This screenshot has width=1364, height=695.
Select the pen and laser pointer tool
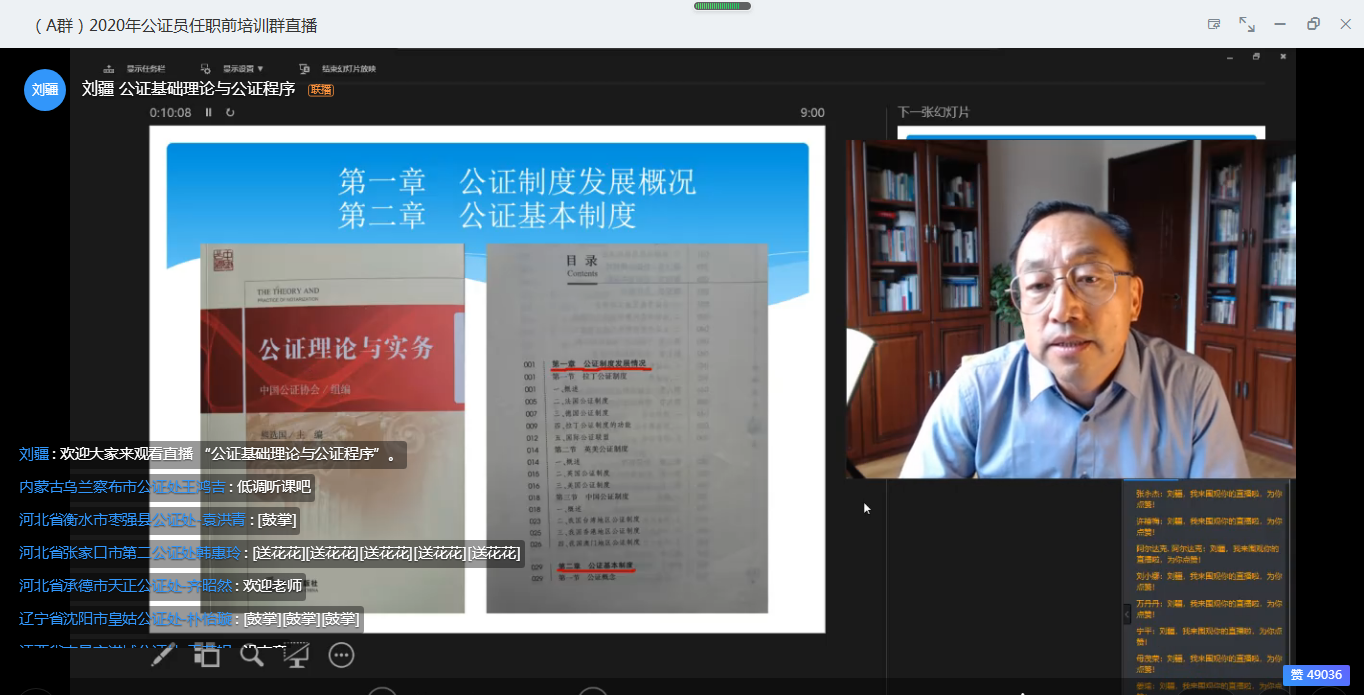coord(165,655)
